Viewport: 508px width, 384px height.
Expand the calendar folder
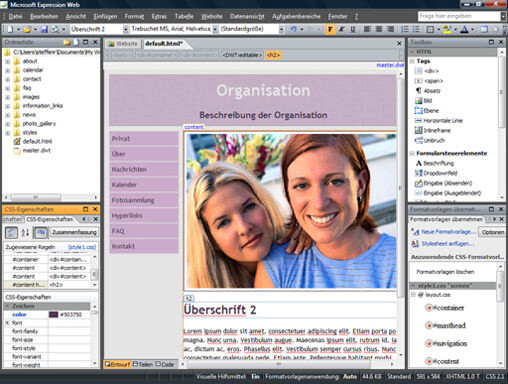tap(7, 70)
